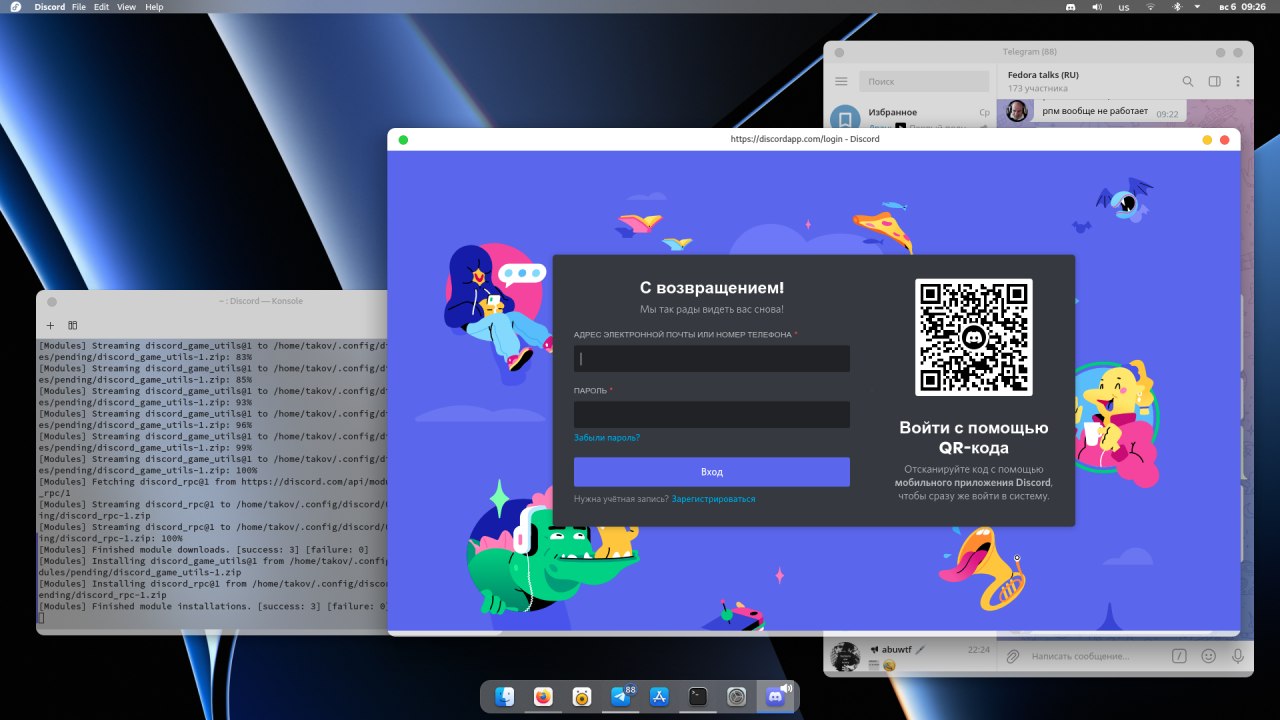1280x720 pixels.
Task: Click the Telegram attach file paperclip
Action: coord(1012,656)
